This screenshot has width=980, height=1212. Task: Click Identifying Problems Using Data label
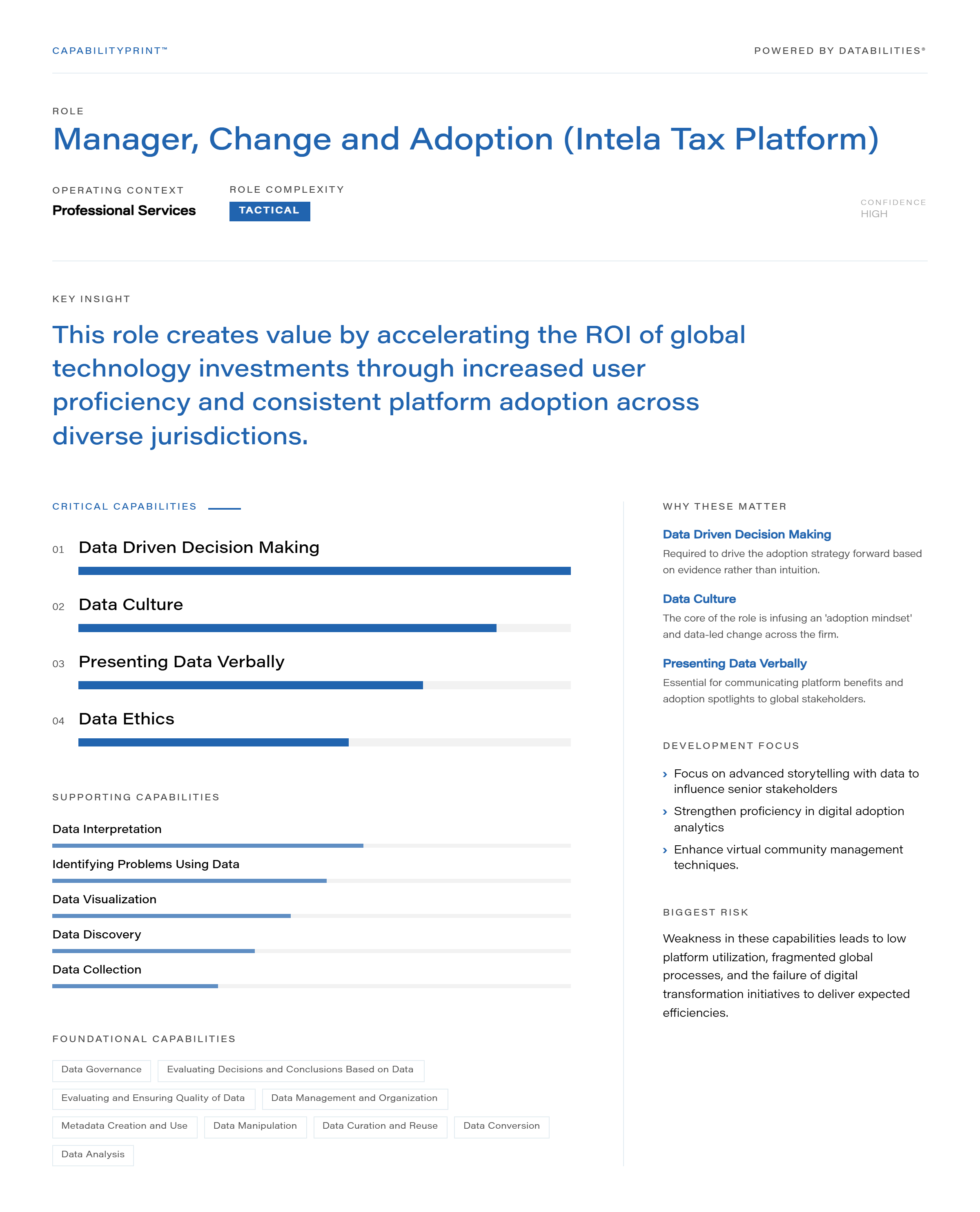tap(146, 864)
